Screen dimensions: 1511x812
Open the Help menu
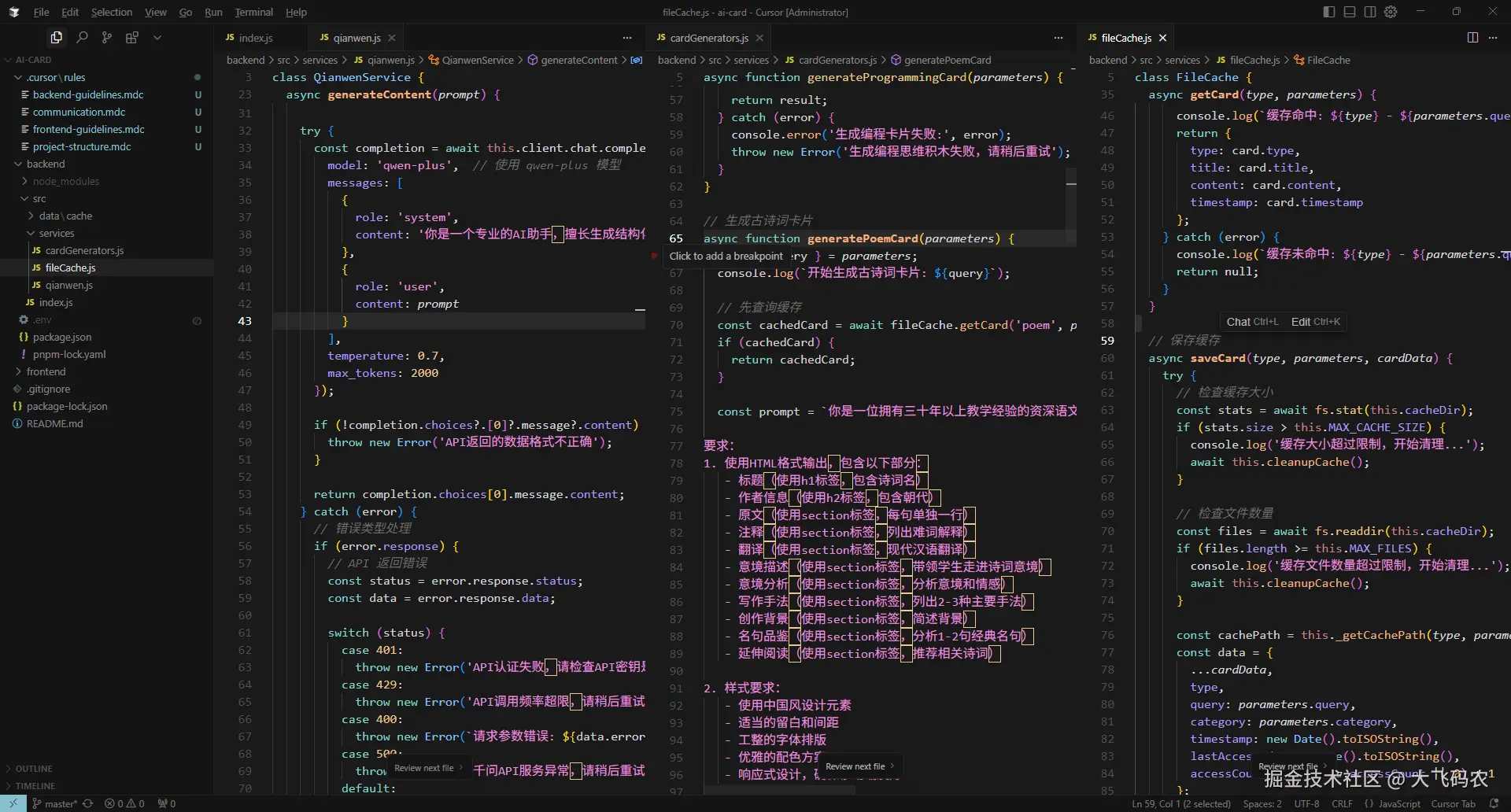296,12
